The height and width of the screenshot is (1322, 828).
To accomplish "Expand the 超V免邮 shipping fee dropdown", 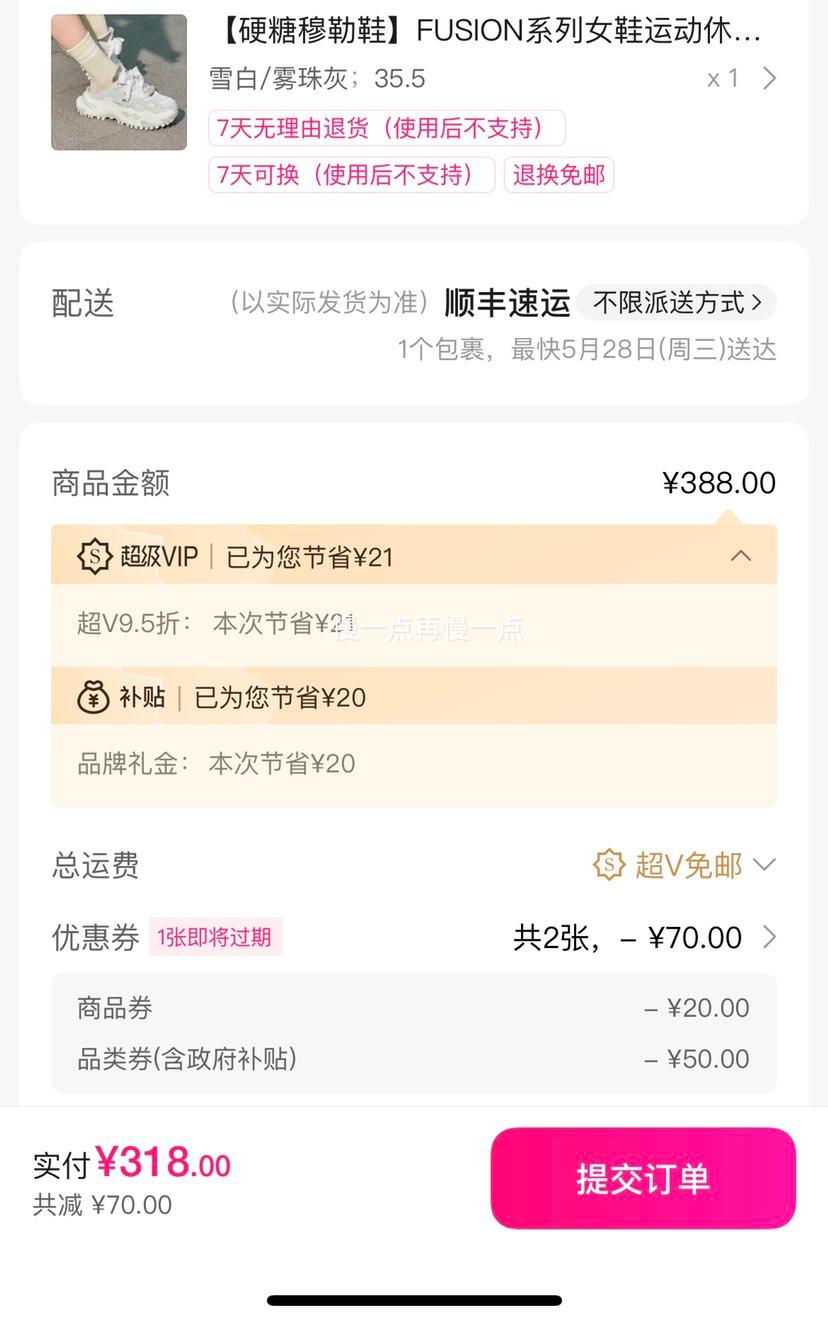I will (x=764, y=864).
